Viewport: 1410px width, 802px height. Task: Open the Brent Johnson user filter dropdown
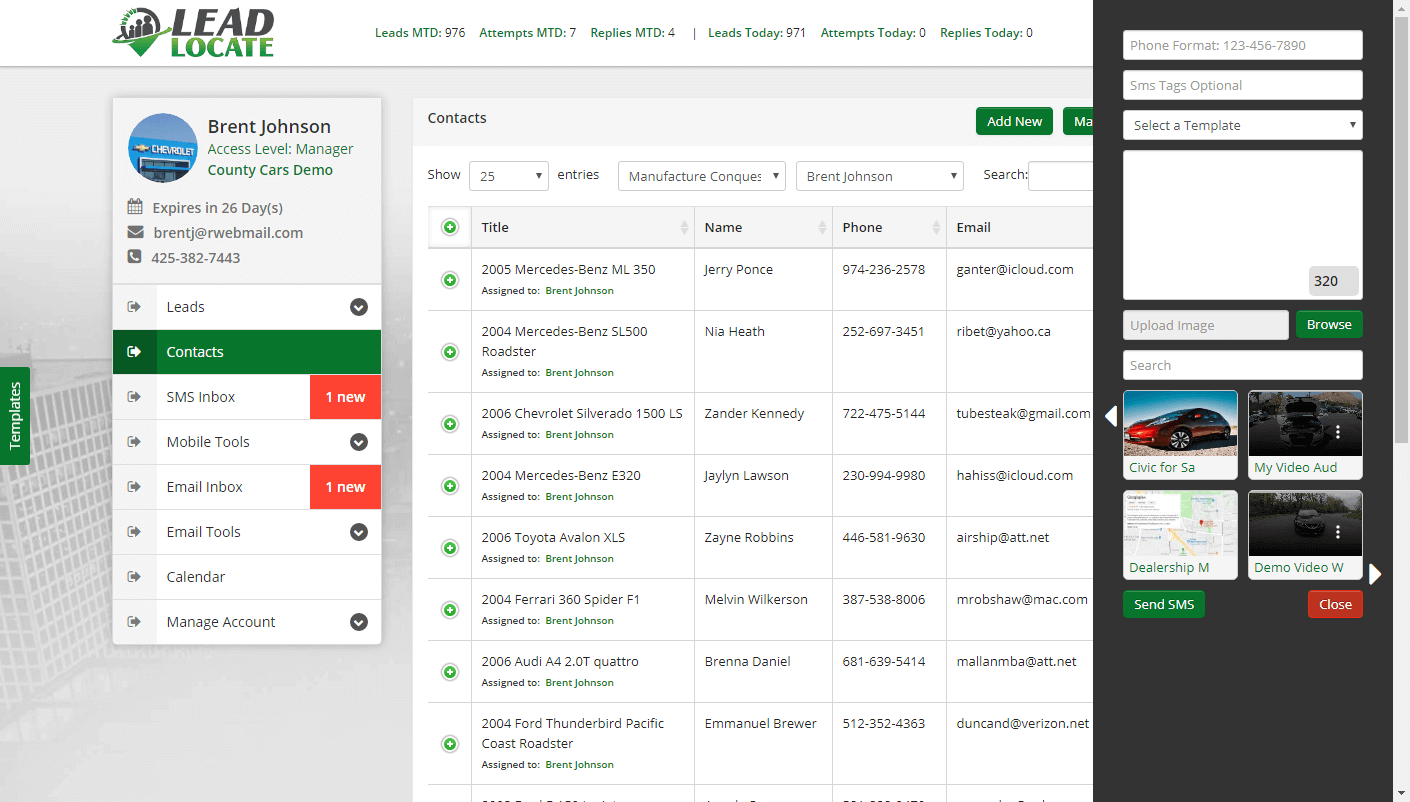point(880,176)
